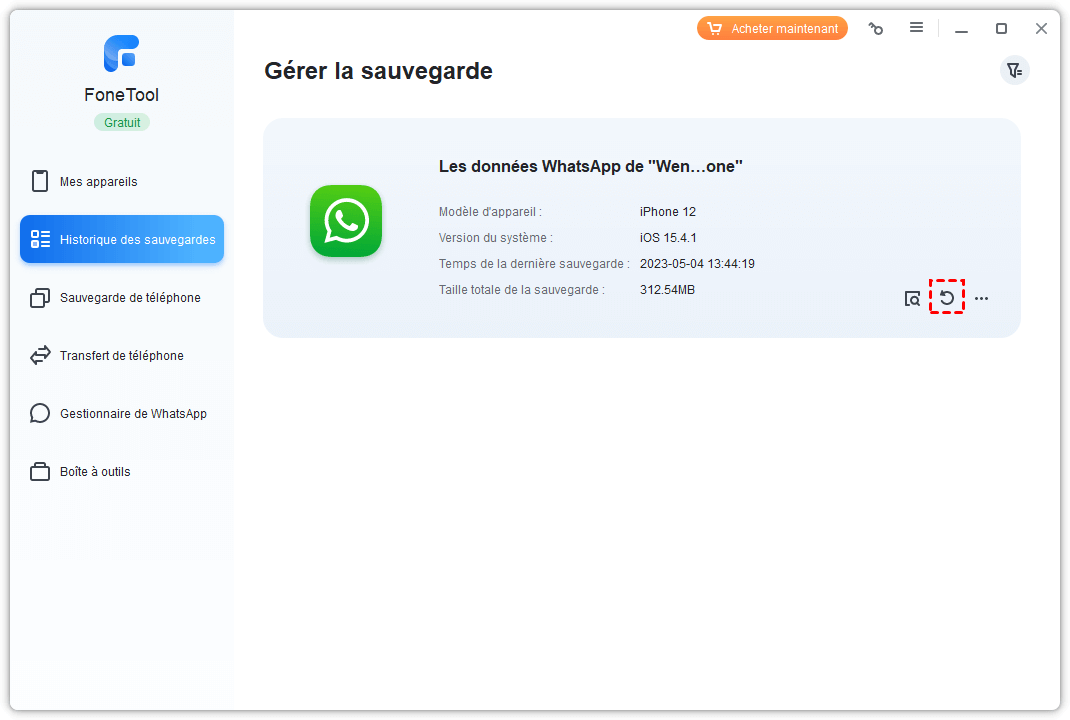Click the Gratuit license badge
The height and width of the screenshot is (720, 1070).
tap(122, 122)
